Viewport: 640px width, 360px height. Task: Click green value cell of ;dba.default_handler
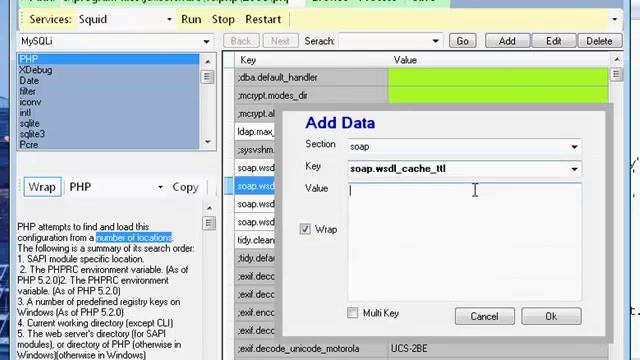498,77
